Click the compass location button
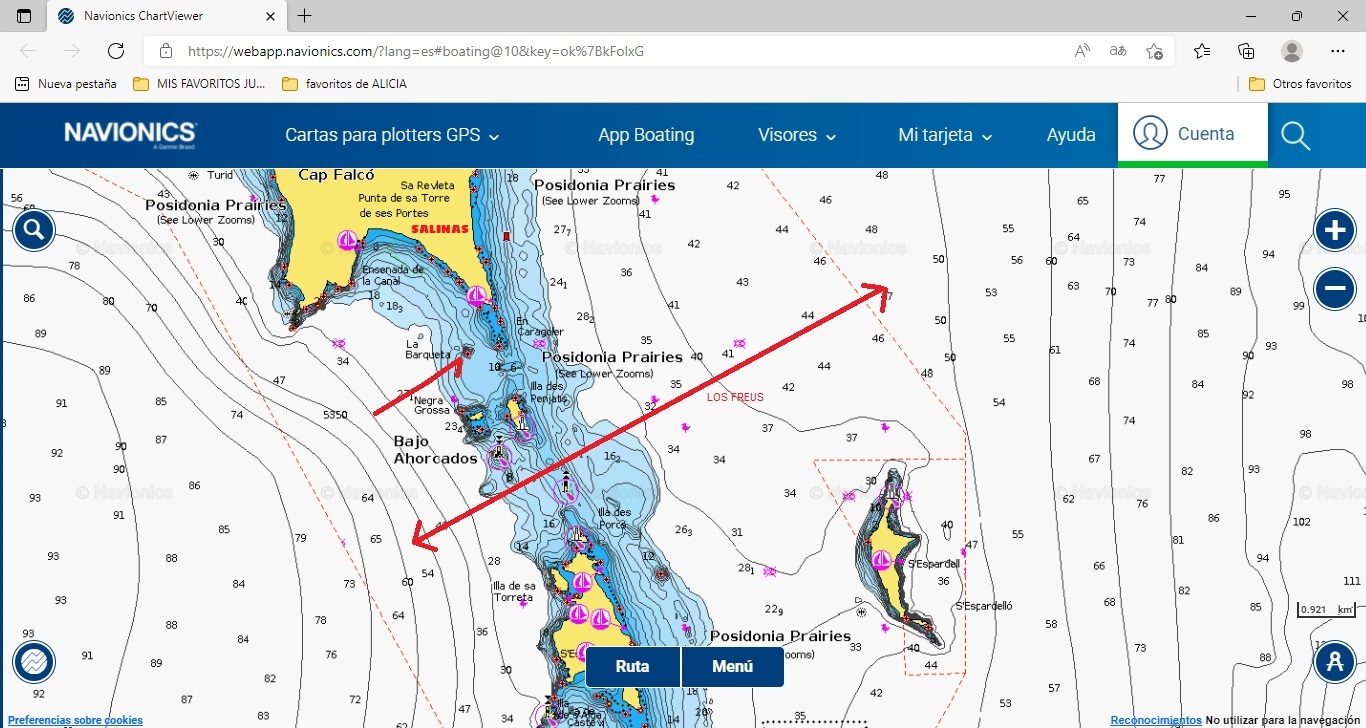 coord(1334,662)
